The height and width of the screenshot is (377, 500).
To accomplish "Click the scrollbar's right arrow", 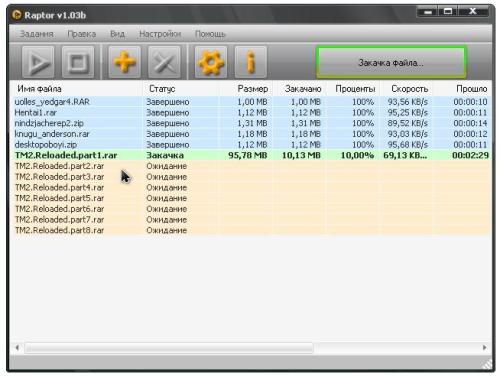I will [x=485, y=348].
